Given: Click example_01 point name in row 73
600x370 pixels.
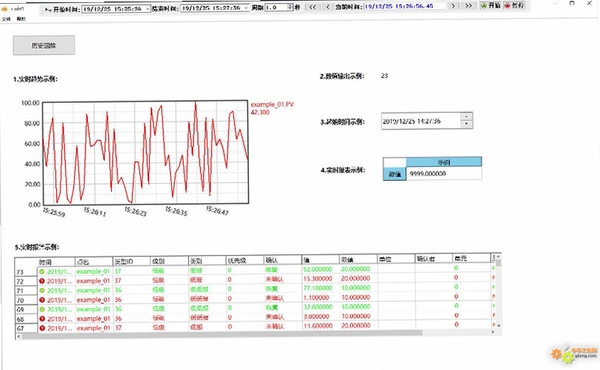Looking at the screenshot, I should tap(93, 271).
